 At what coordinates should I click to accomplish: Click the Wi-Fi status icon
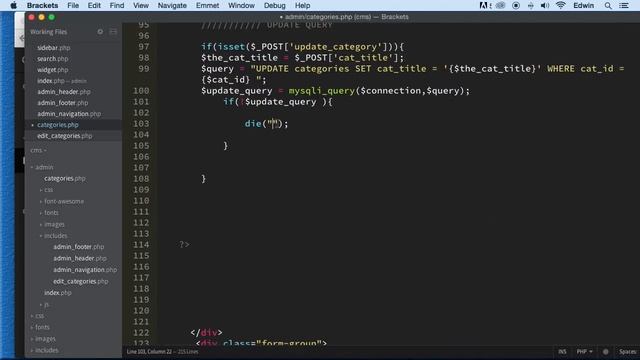point(561,5)
